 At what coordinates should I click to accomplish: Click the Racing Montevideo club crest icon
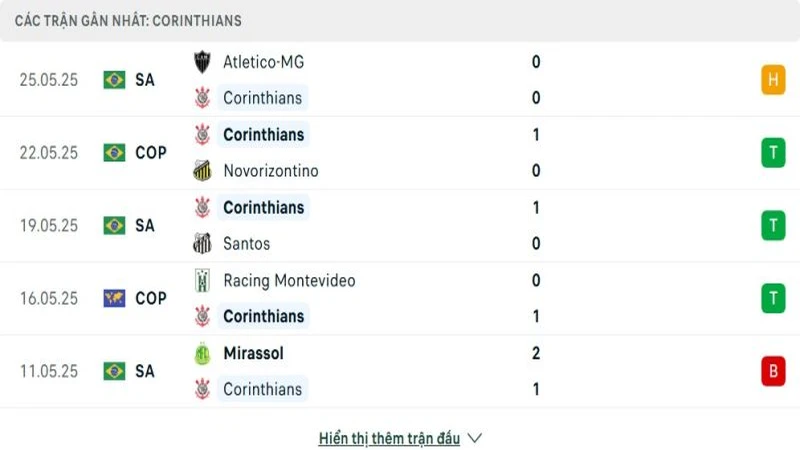[202, 281]
